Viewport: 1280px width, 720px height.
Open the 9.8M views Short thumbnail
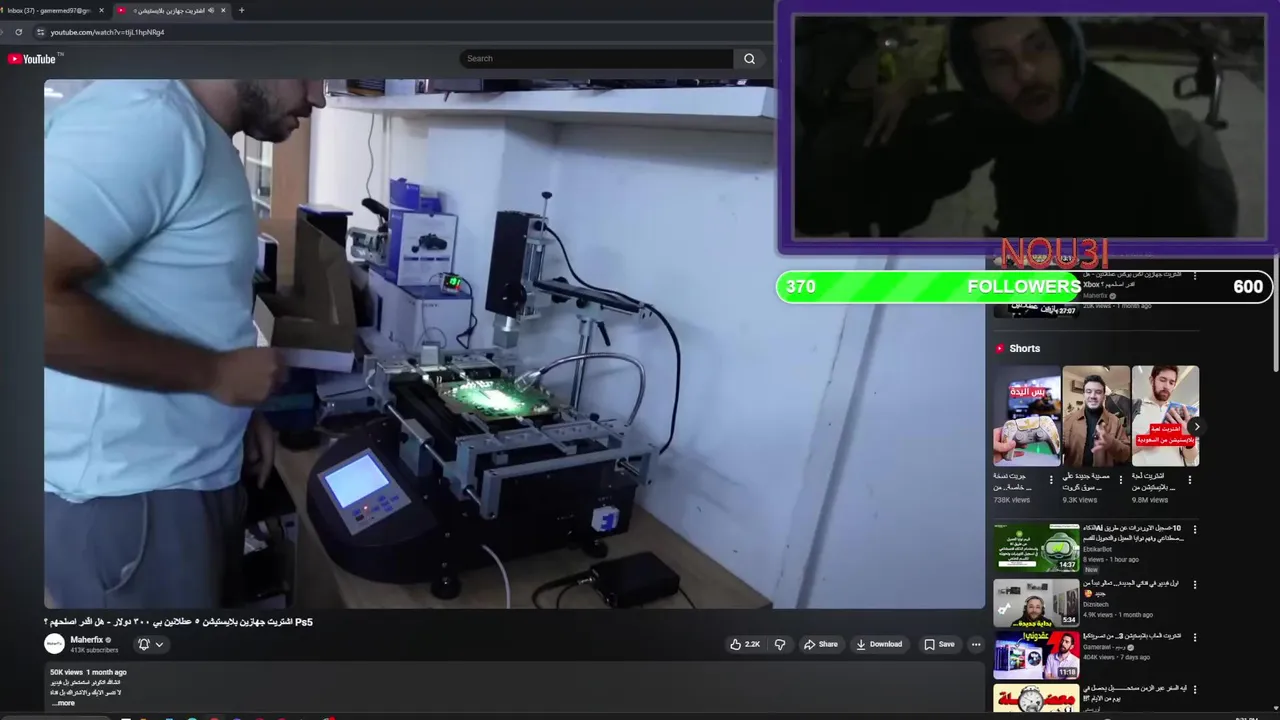1165,416
